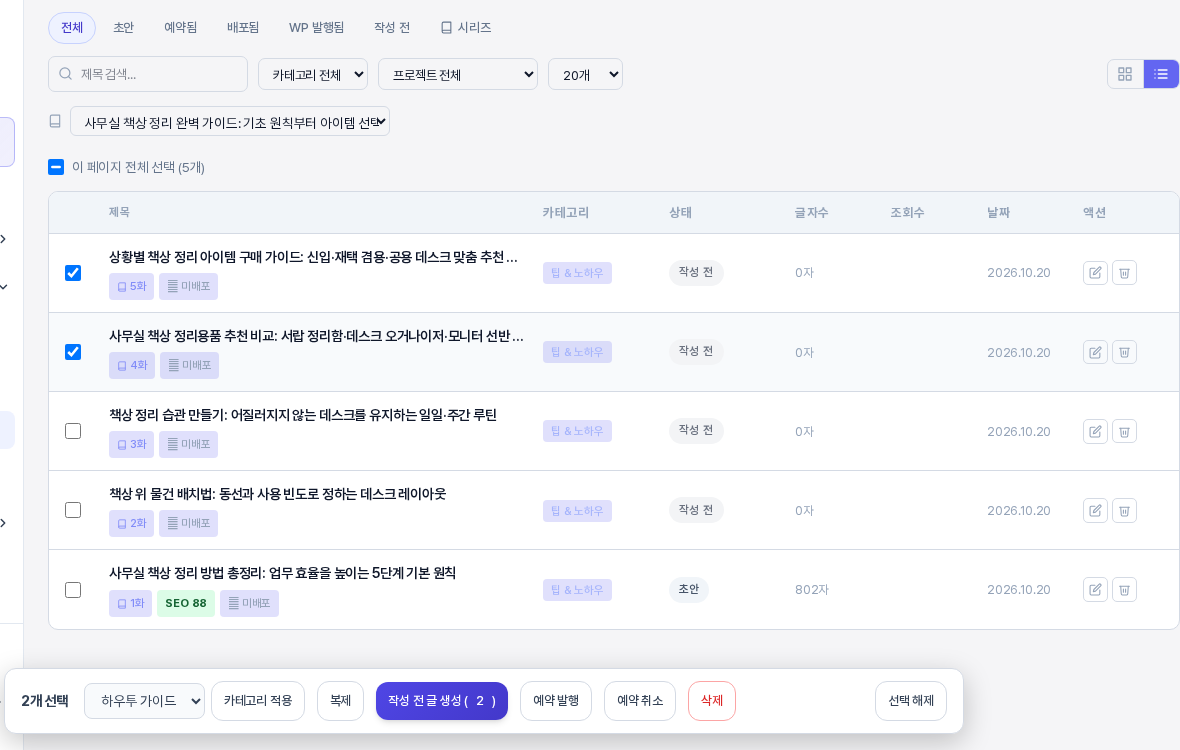Switch to grid view layout

tap(1125, 74)
